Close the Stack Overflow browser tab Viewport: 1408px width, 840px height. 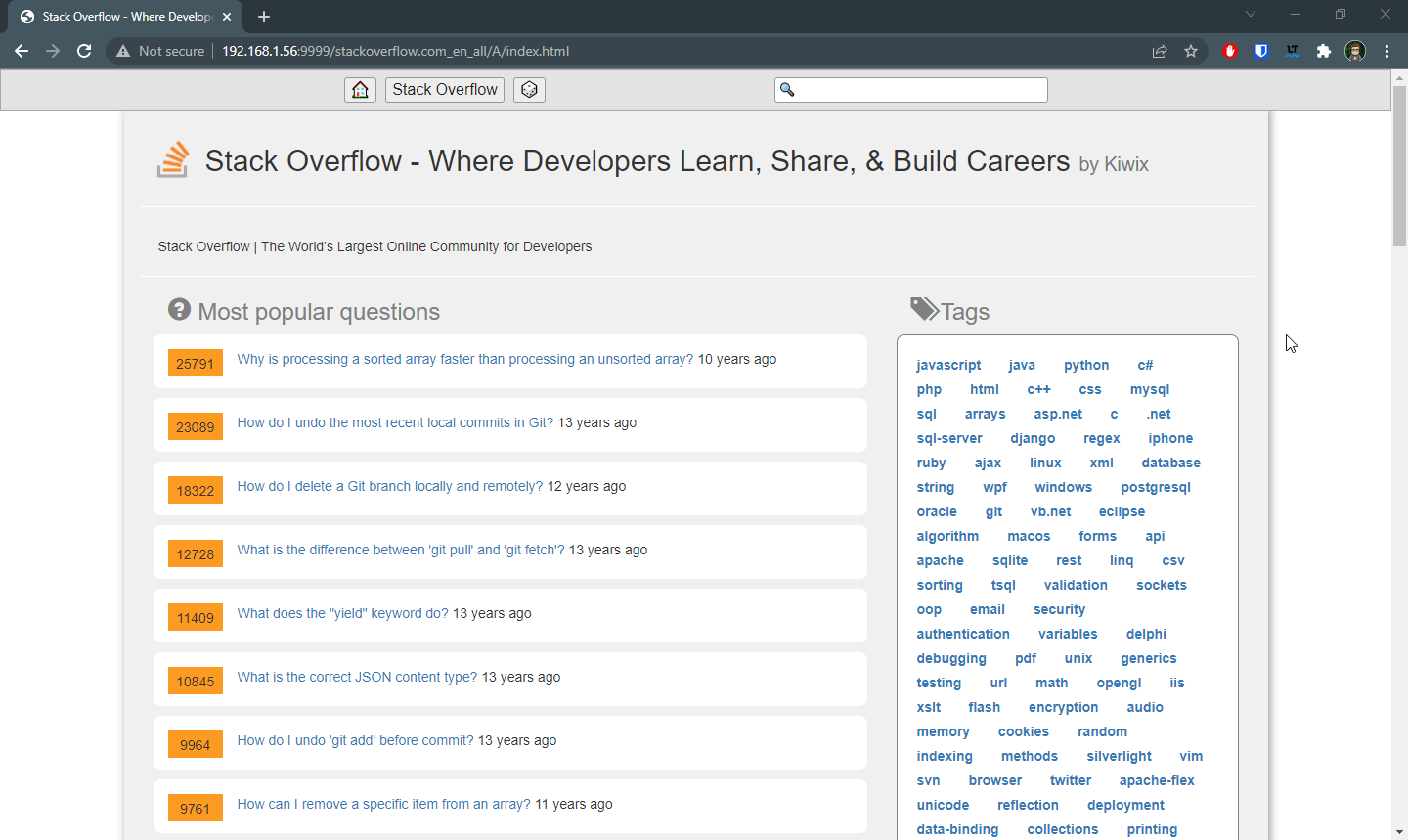(227, 17)
